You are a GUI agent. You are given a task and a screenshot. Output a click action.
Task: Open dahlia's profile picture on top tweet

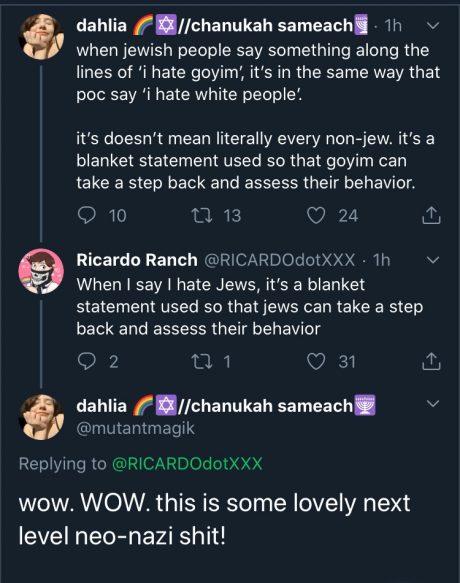[41, 36]
